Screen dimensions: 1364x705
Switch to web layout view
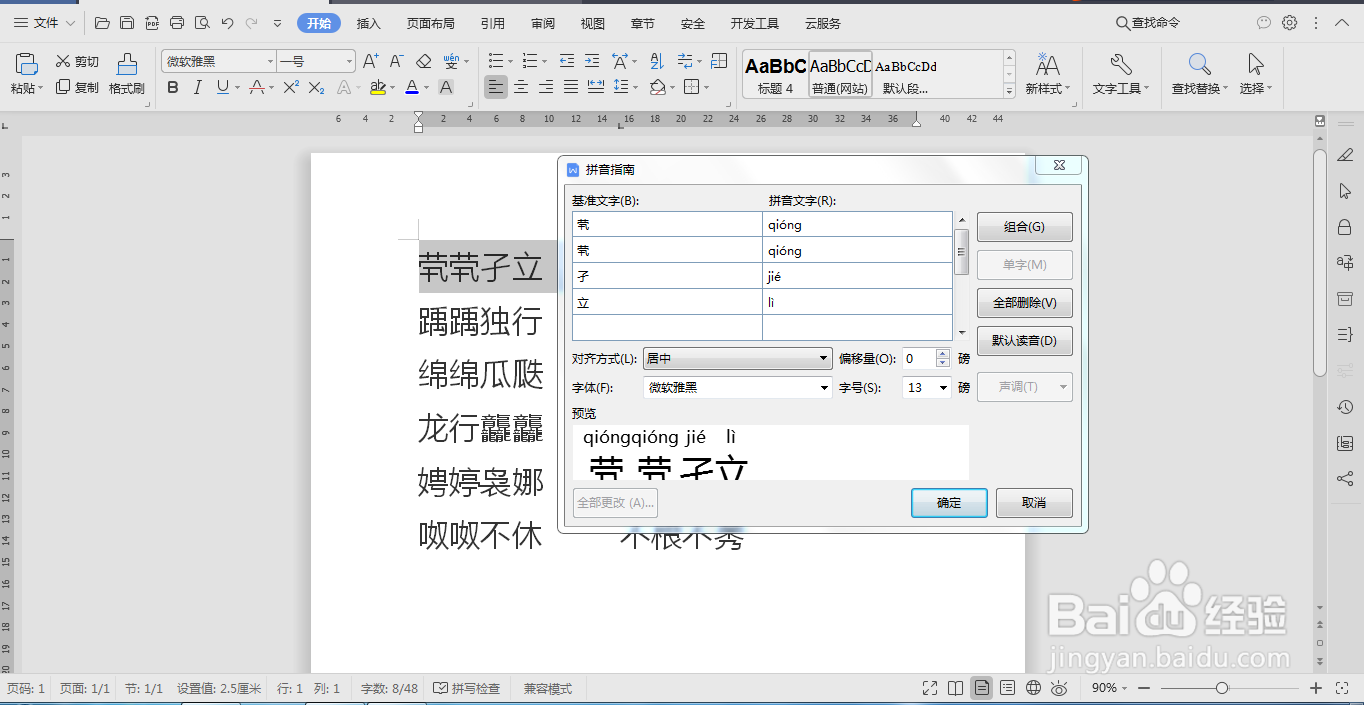point(1031,688)
